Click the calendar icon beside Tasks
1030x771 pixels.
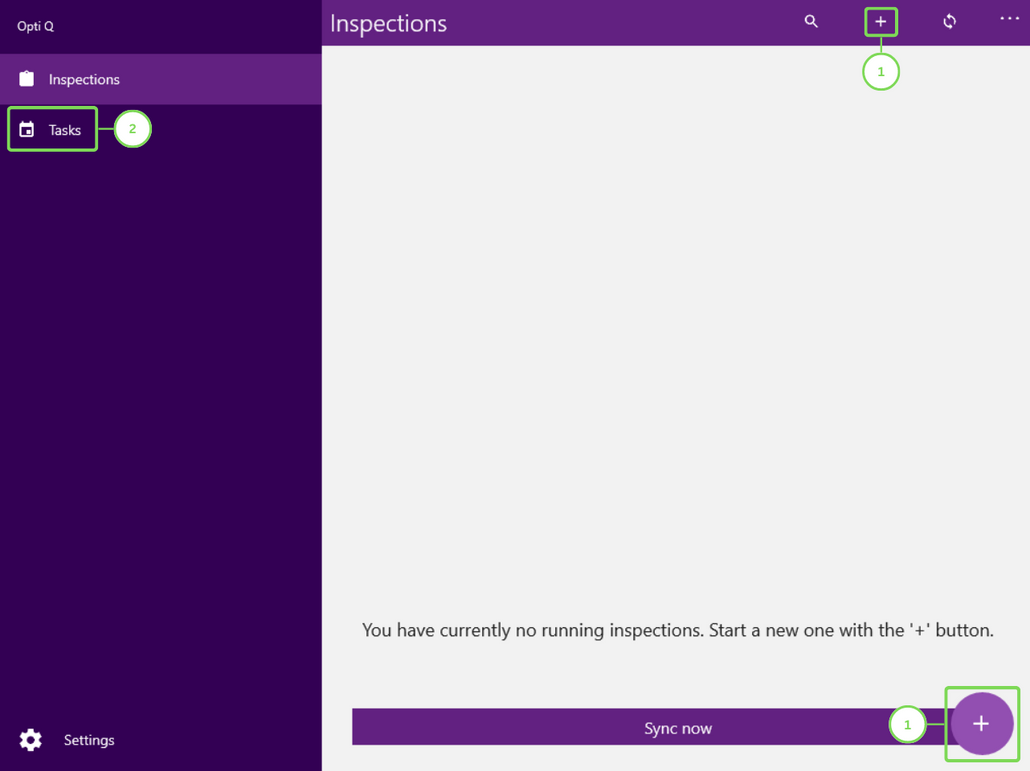click(x=27, y=130)
